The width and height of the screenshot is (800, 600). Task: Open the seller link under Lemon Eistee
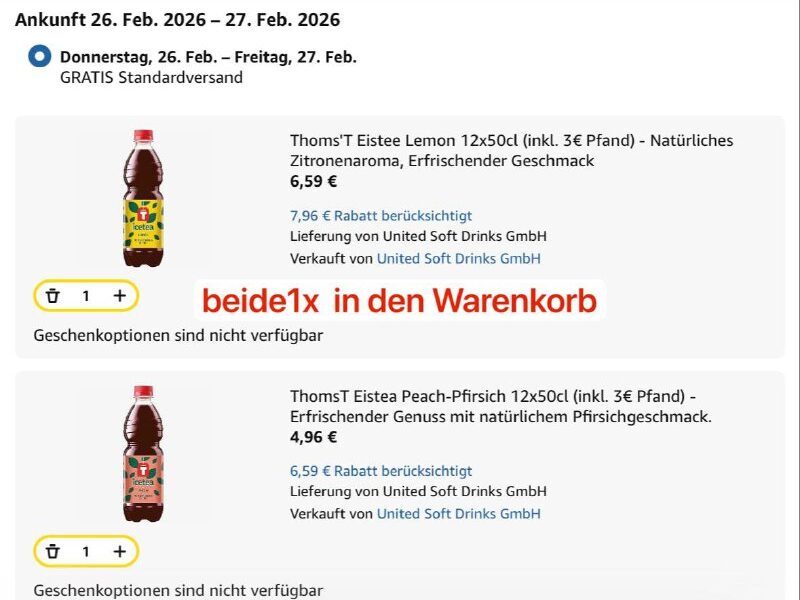458,258
